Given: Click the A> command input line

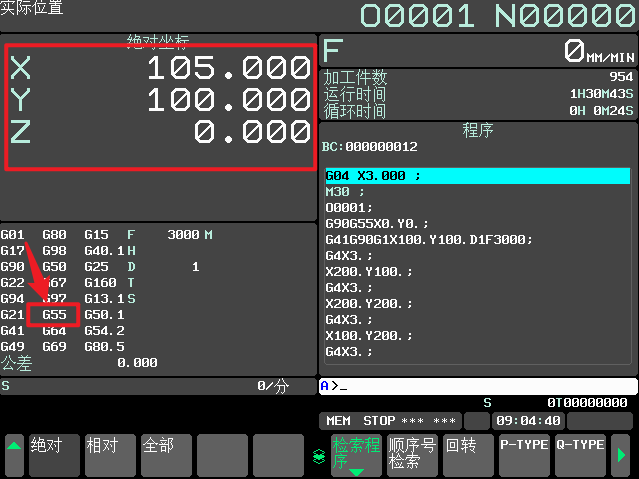Looking at the screenshot, I should [x=477, y=386].
